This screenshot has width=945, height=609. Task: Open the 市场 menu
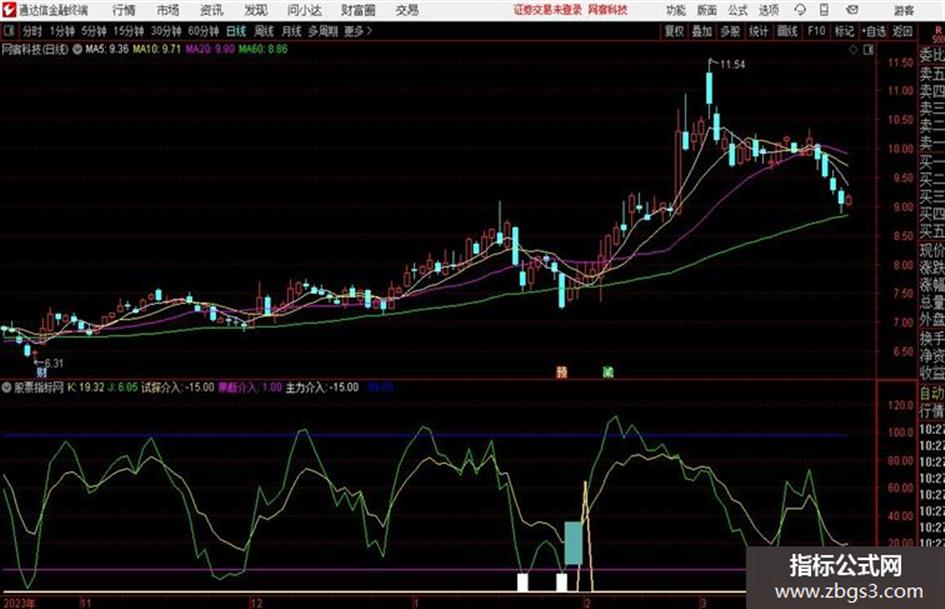tap(168, 10)
